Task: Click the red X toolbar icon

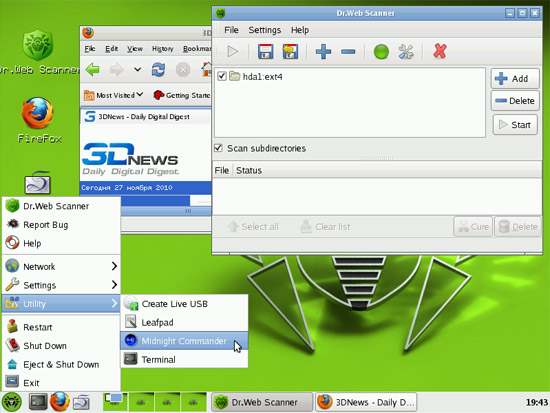Action: click(x=440, y=51)
